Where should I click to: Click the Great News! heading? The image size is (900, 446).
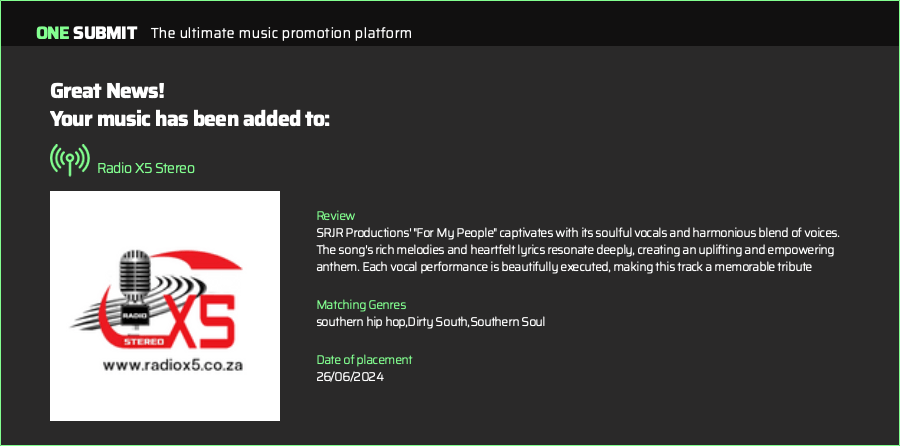point(107,90)
